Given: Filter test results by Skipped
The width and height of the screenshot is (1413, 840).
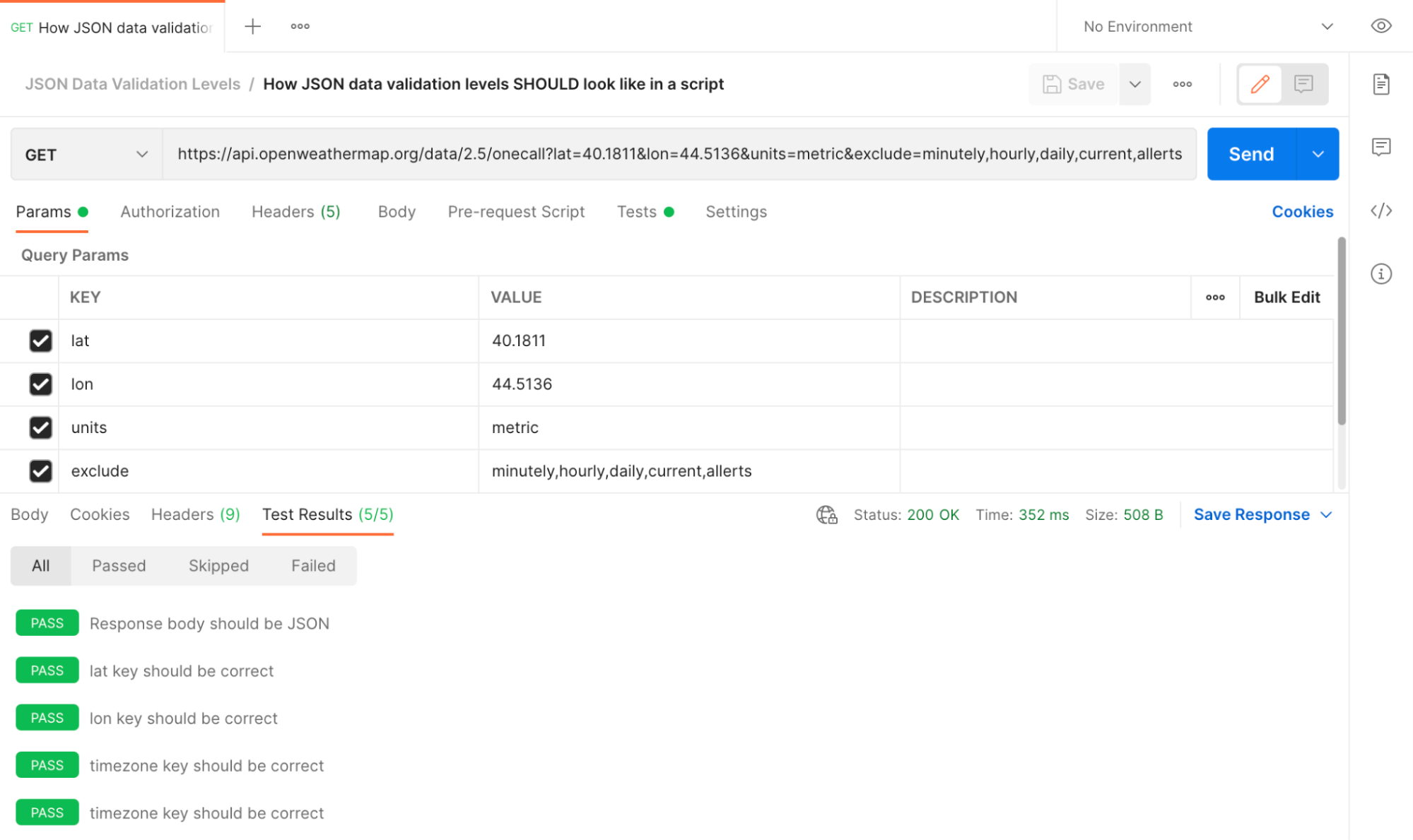Looking at the screenshot, I should [218, 566].
